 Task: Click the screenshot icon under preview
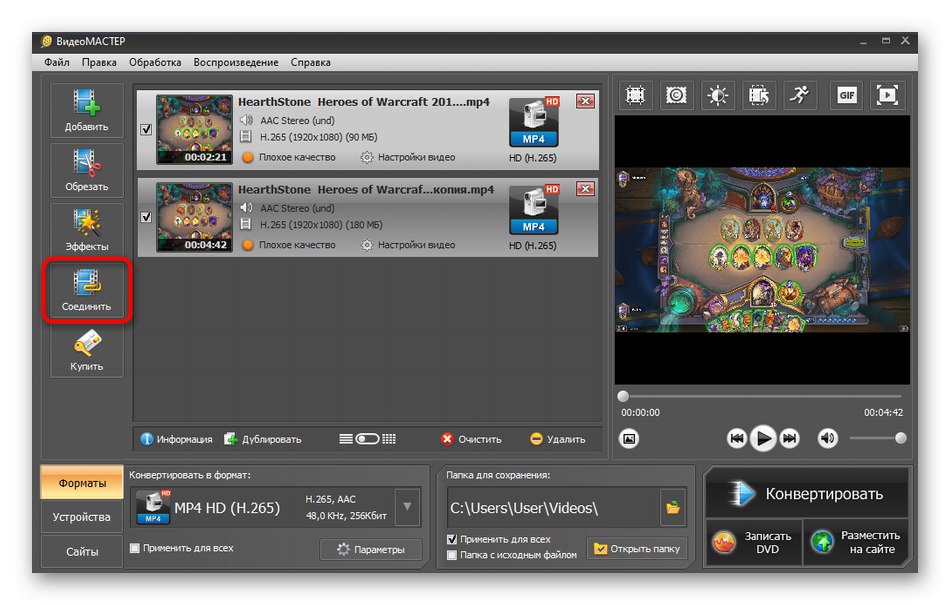click(x=629, y=438)
